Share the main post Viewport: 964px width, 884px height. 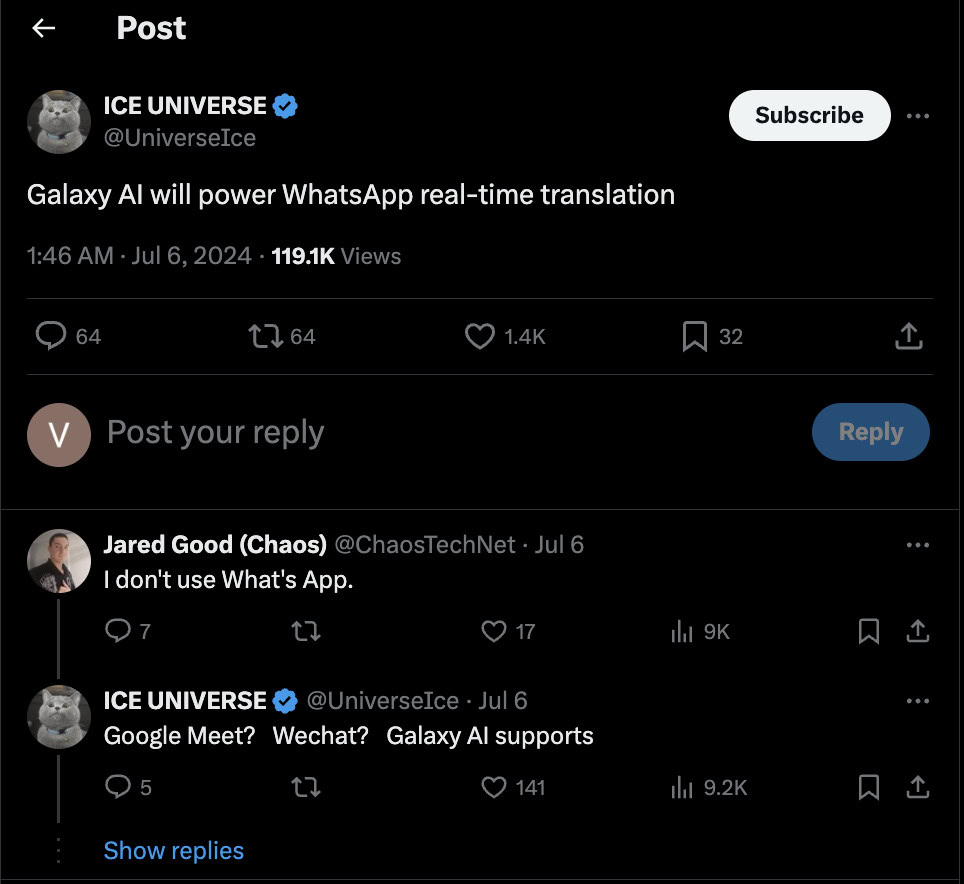907,337
